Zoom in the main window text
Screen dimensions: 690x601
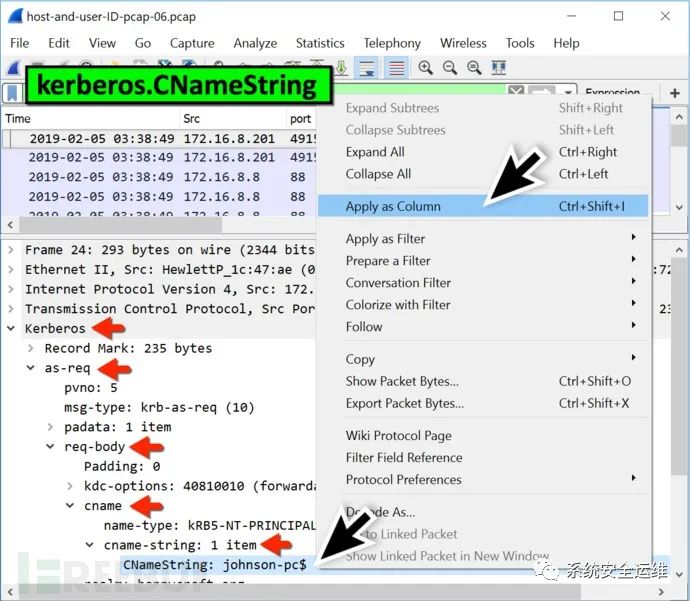tap(426, 67)
